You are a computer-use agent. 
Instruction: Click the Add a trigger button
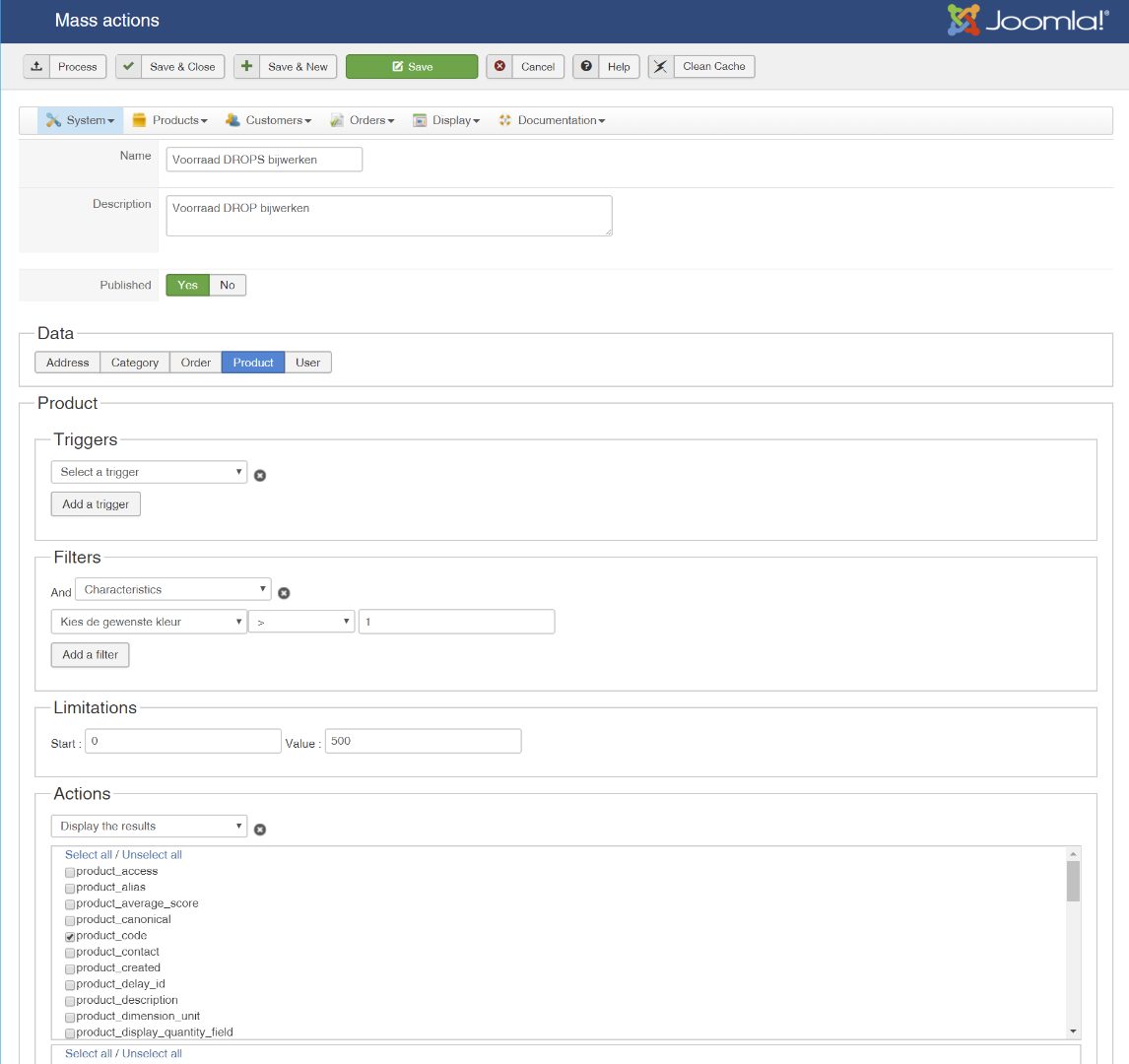click(96, 504)
